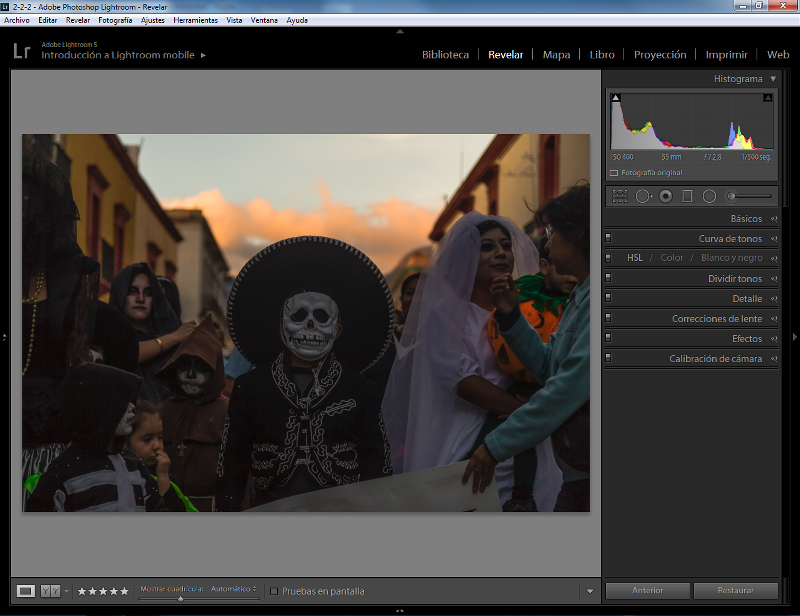Screen dimensions: 800x616
Task: Open the toolbar content dropdown arrow
Action: [x=590, y=591]
